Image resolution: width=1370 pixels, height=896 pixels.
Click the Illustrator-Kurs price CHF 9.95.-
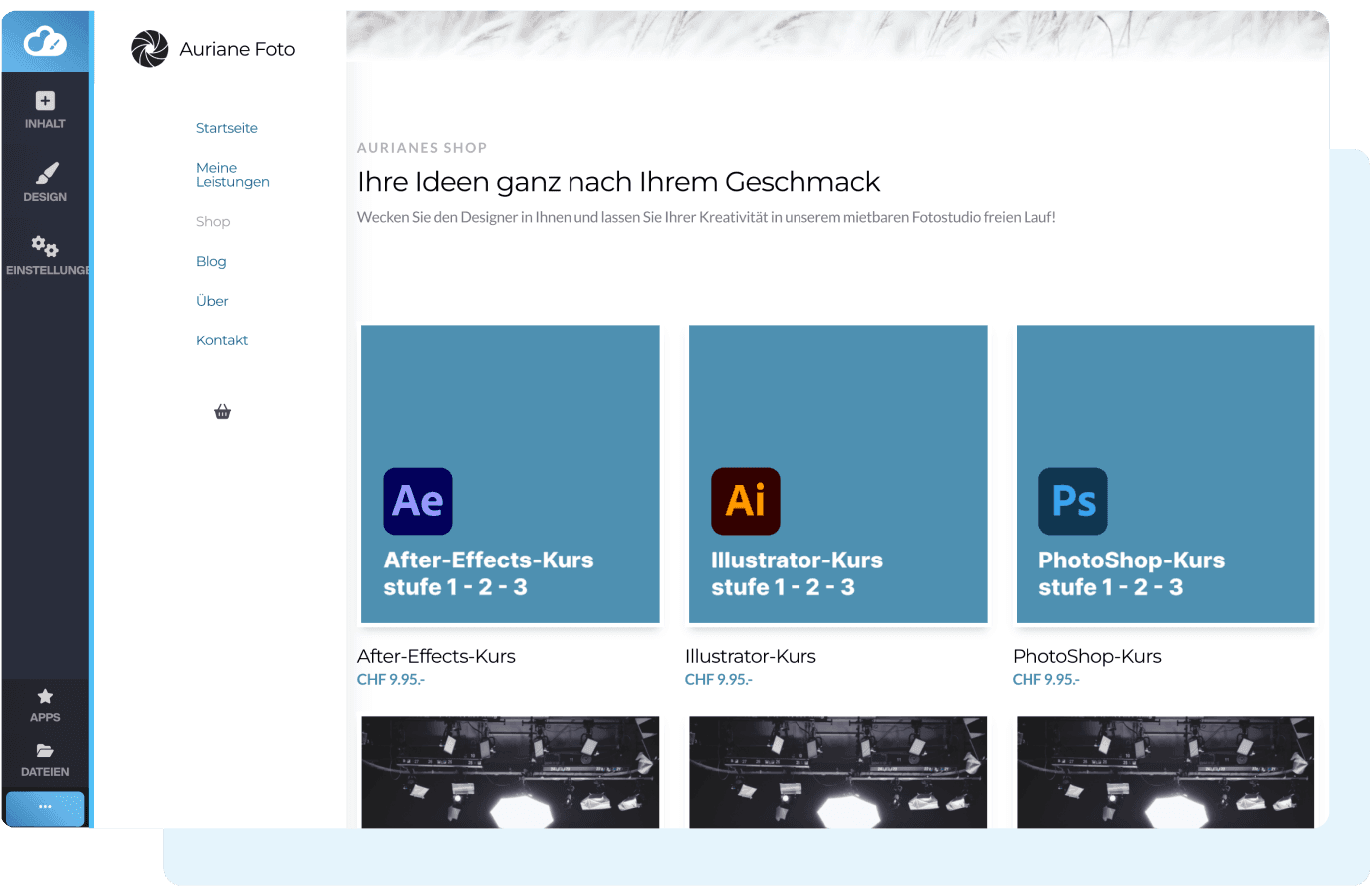coord(719,680)
